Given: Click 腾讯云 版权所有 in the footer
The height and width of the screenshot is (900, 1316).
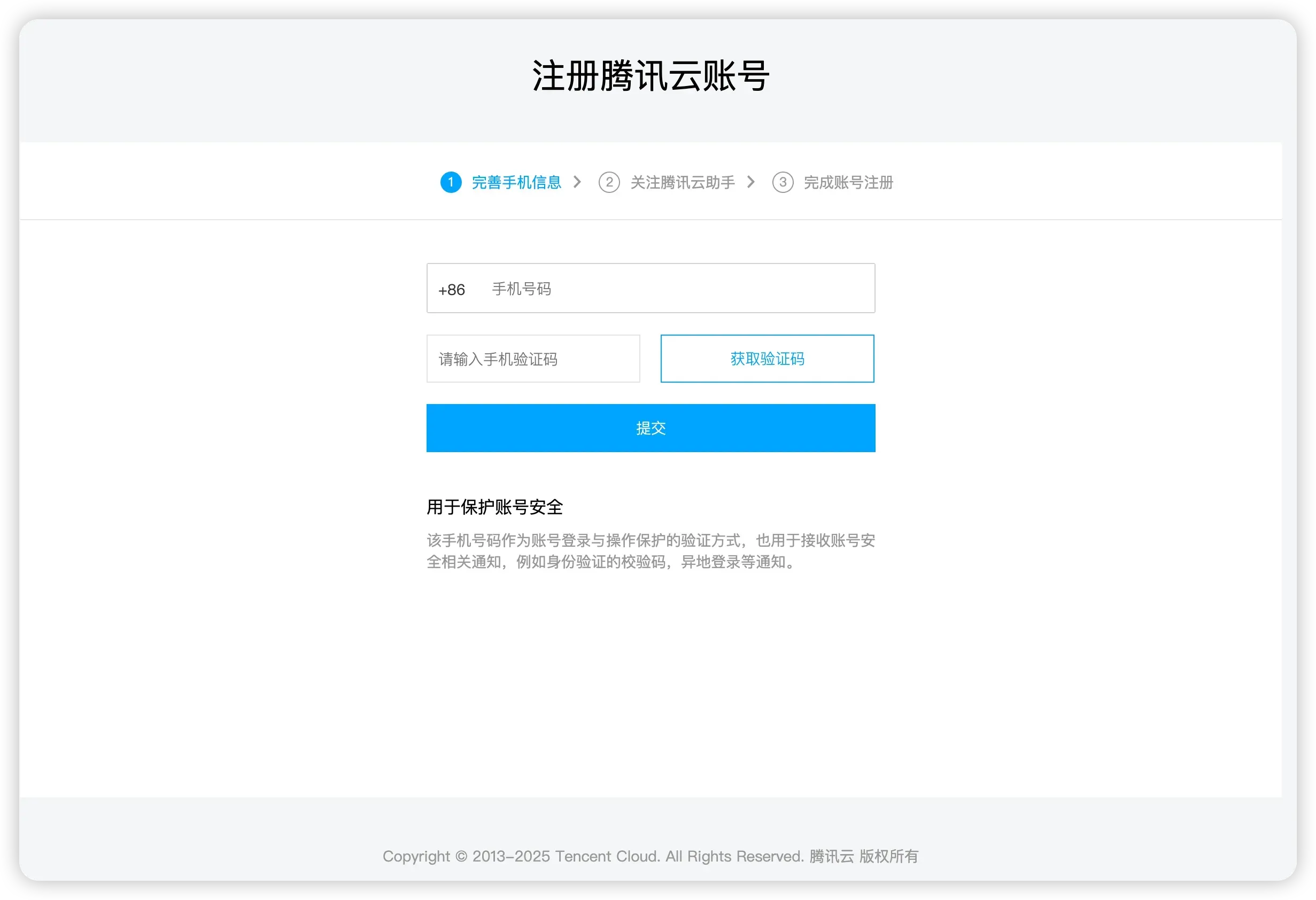Looking at the screenshot, I should (864, 856).
